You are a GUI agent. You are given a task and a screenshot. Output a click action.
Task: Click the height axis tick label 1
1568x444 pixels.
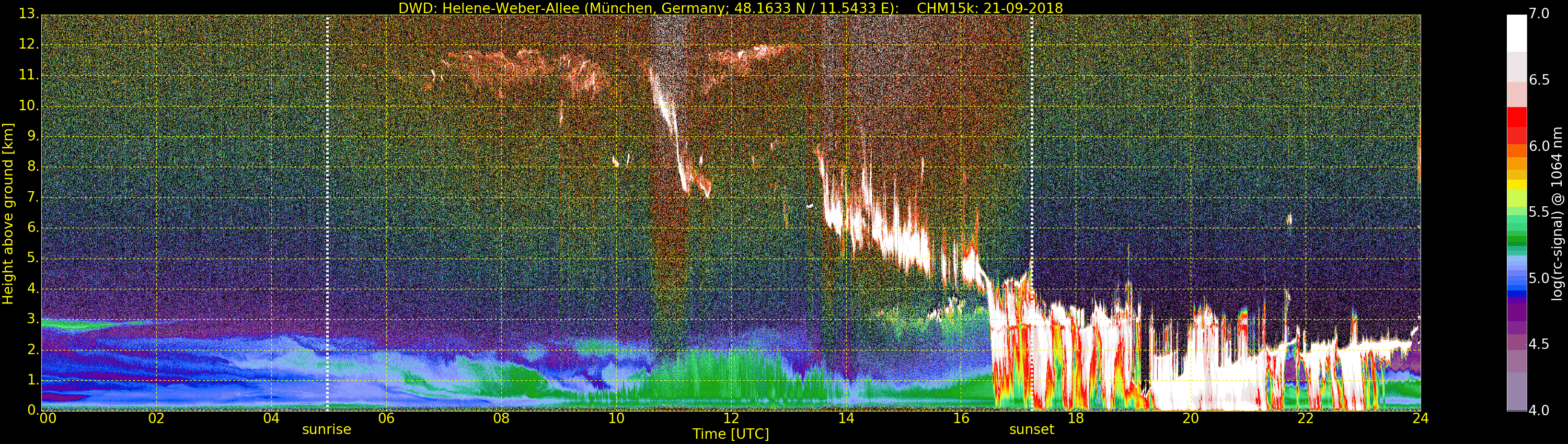[33, 380]
